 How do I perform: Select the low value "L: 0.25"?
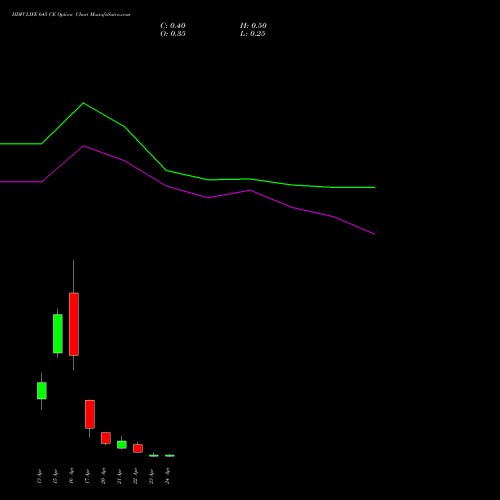click(253, 34)
